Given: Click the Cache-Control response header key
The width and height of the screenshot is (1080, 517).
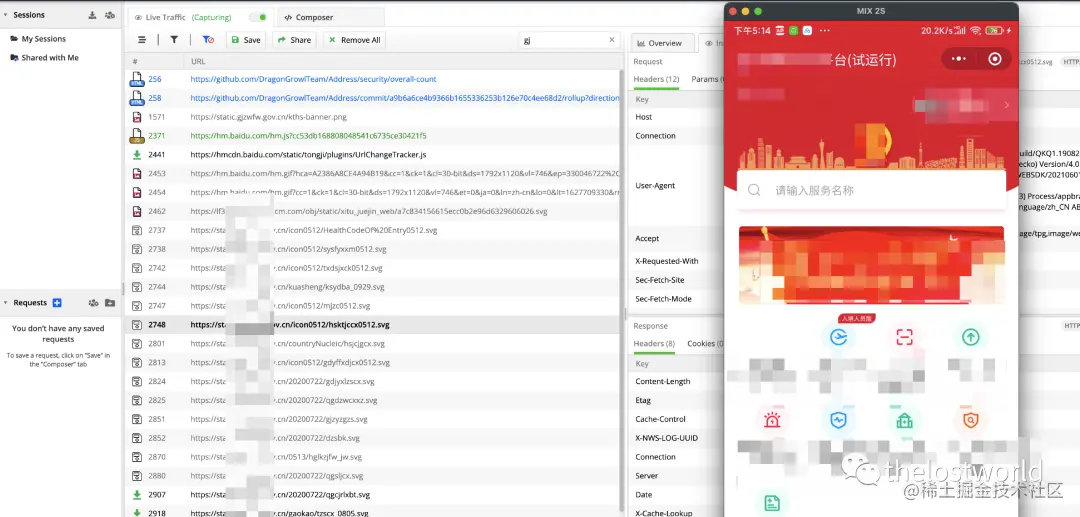Looking at the screenshot, I should coord(661,419).
